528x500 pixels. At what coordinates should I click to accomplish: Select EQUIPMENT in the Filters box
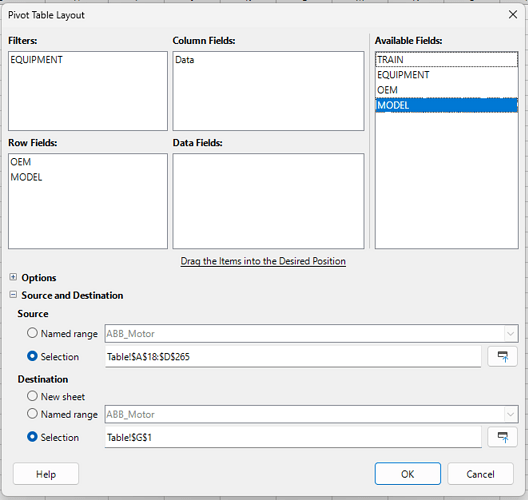(x=36, y=60)
